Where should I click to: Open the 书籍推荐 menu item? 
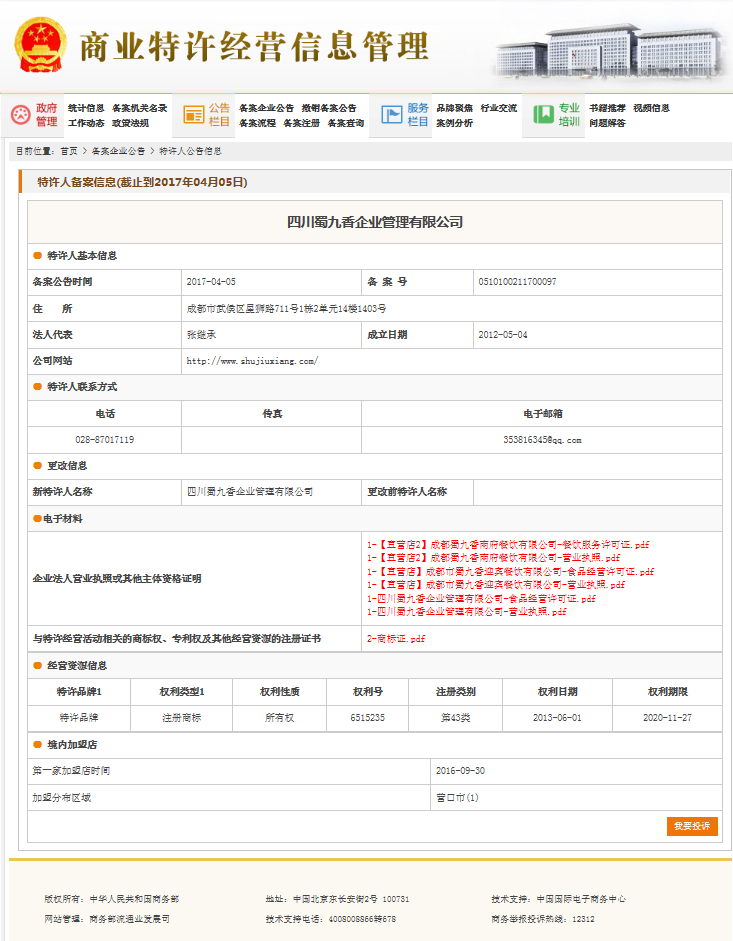click(607, 108)
